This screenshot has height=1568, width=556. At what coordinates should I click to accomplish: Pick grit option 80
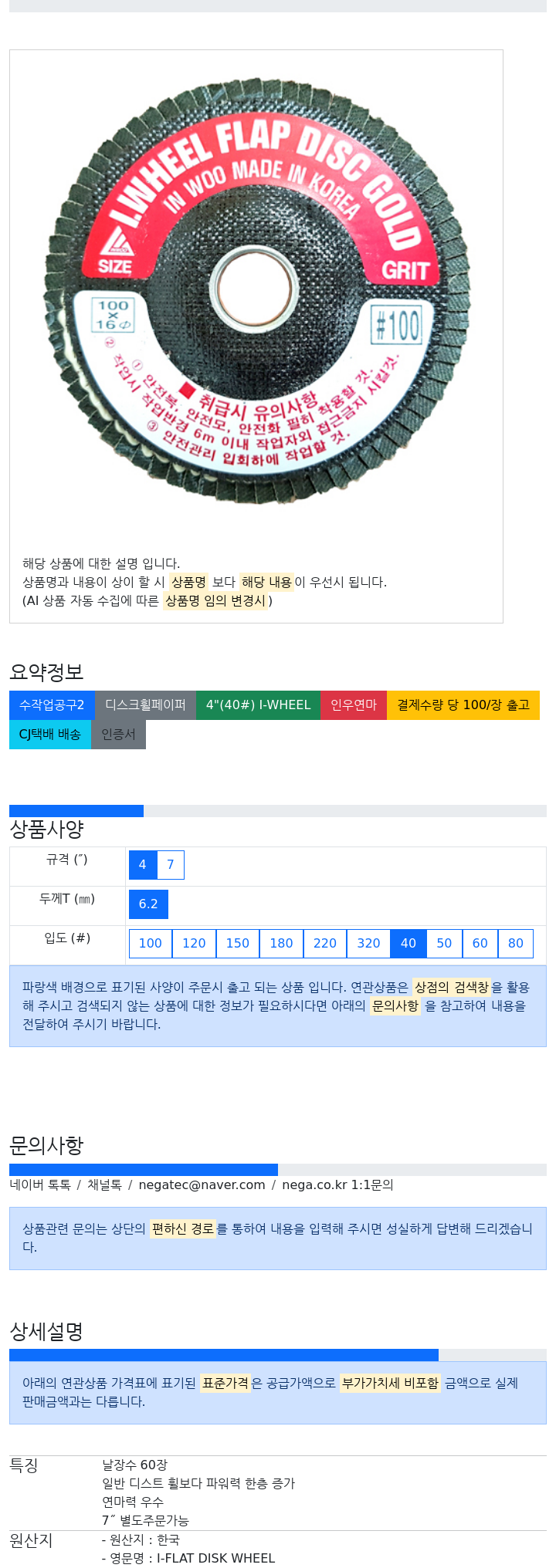(x=516, y=944)
